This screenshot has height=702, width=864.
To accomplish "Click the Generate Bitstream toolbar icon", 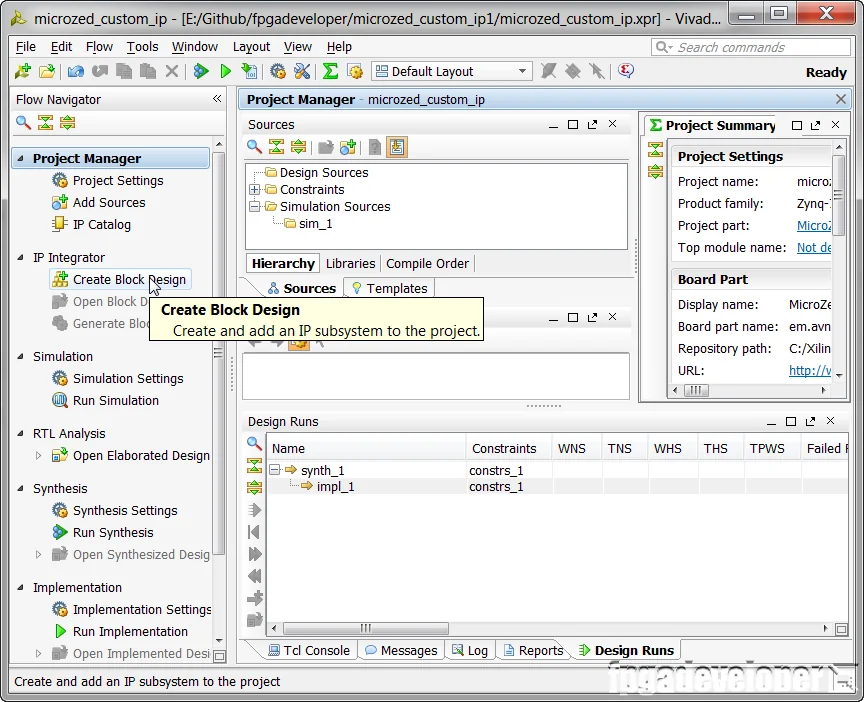I will [x=249, y=71].
